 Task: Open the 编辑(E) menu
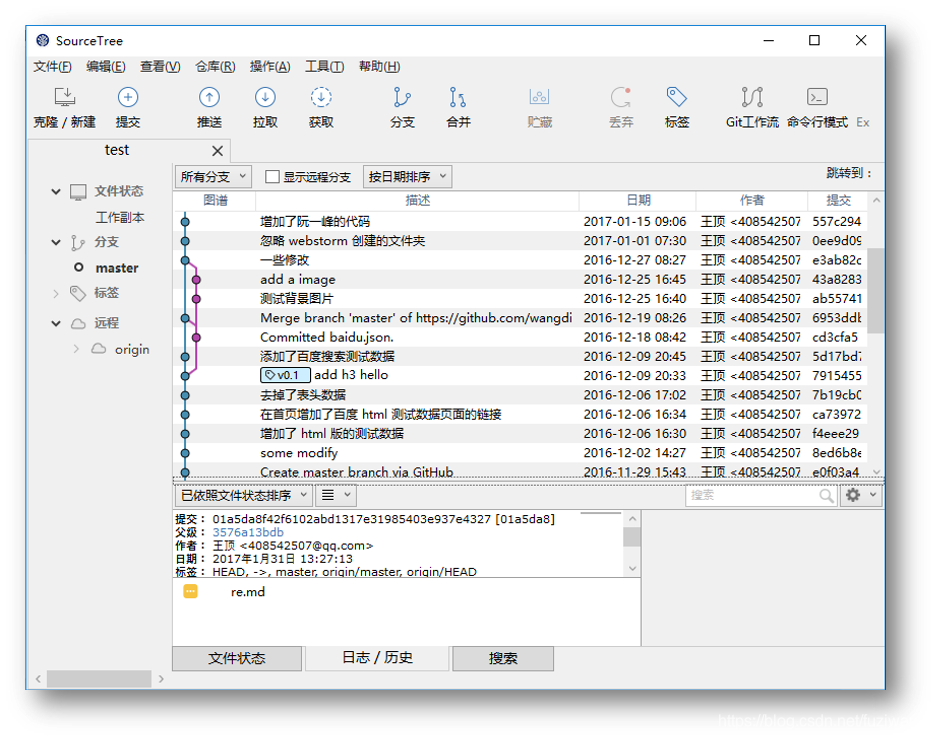point(106,67)
